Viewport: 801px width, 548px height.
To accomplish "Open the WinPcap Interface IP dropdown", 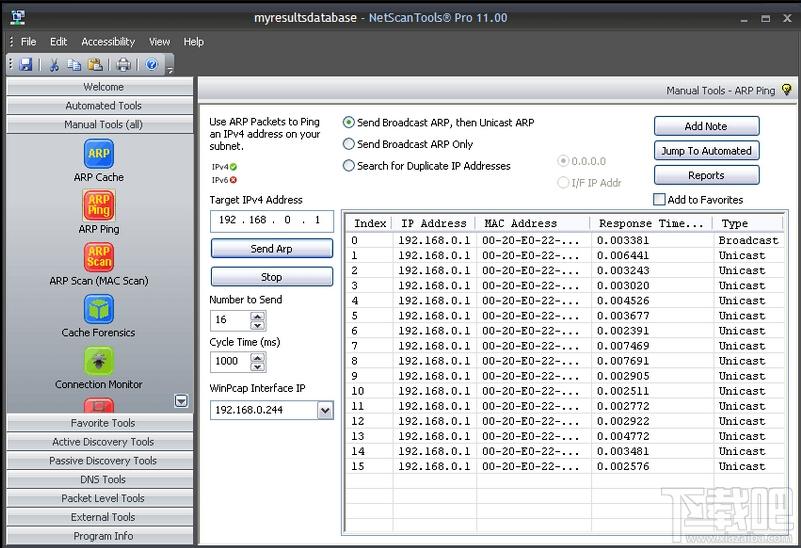I will click(x=325, y=410).
